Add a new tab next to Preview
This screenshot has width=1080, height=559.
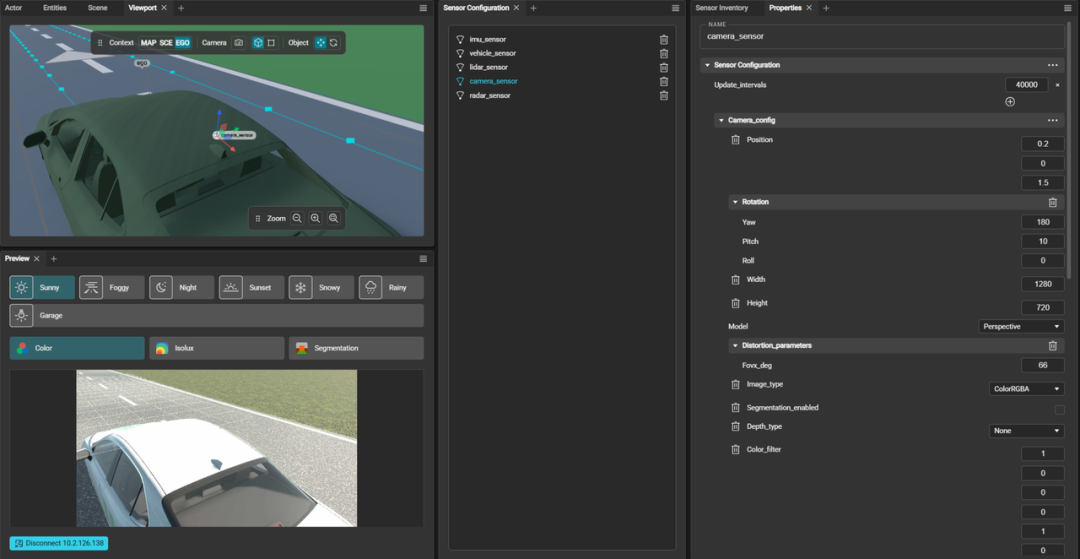click(x=54, y=259)
